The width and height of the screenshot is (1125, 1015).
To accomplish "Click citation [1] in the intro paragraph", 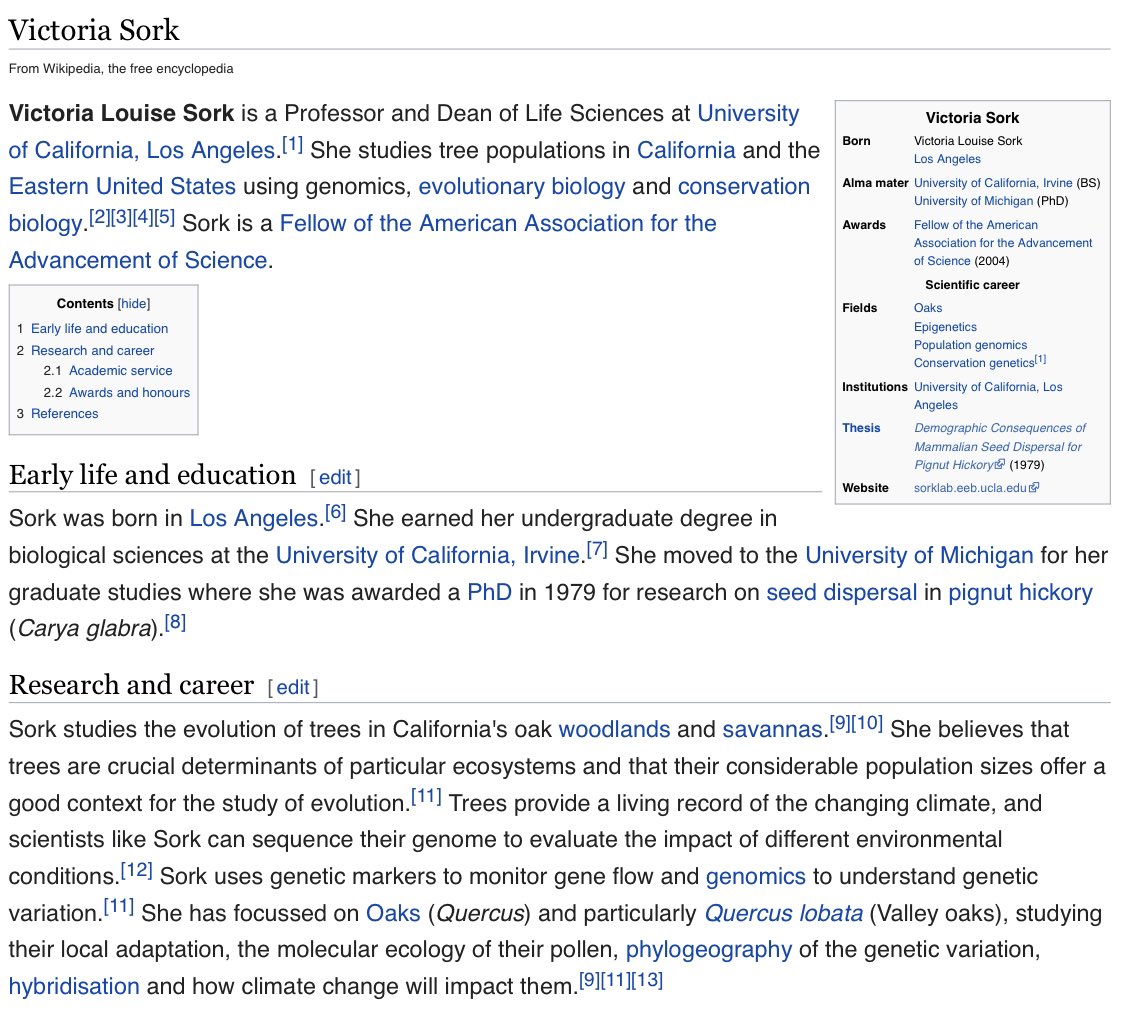I will click(292, 145).
